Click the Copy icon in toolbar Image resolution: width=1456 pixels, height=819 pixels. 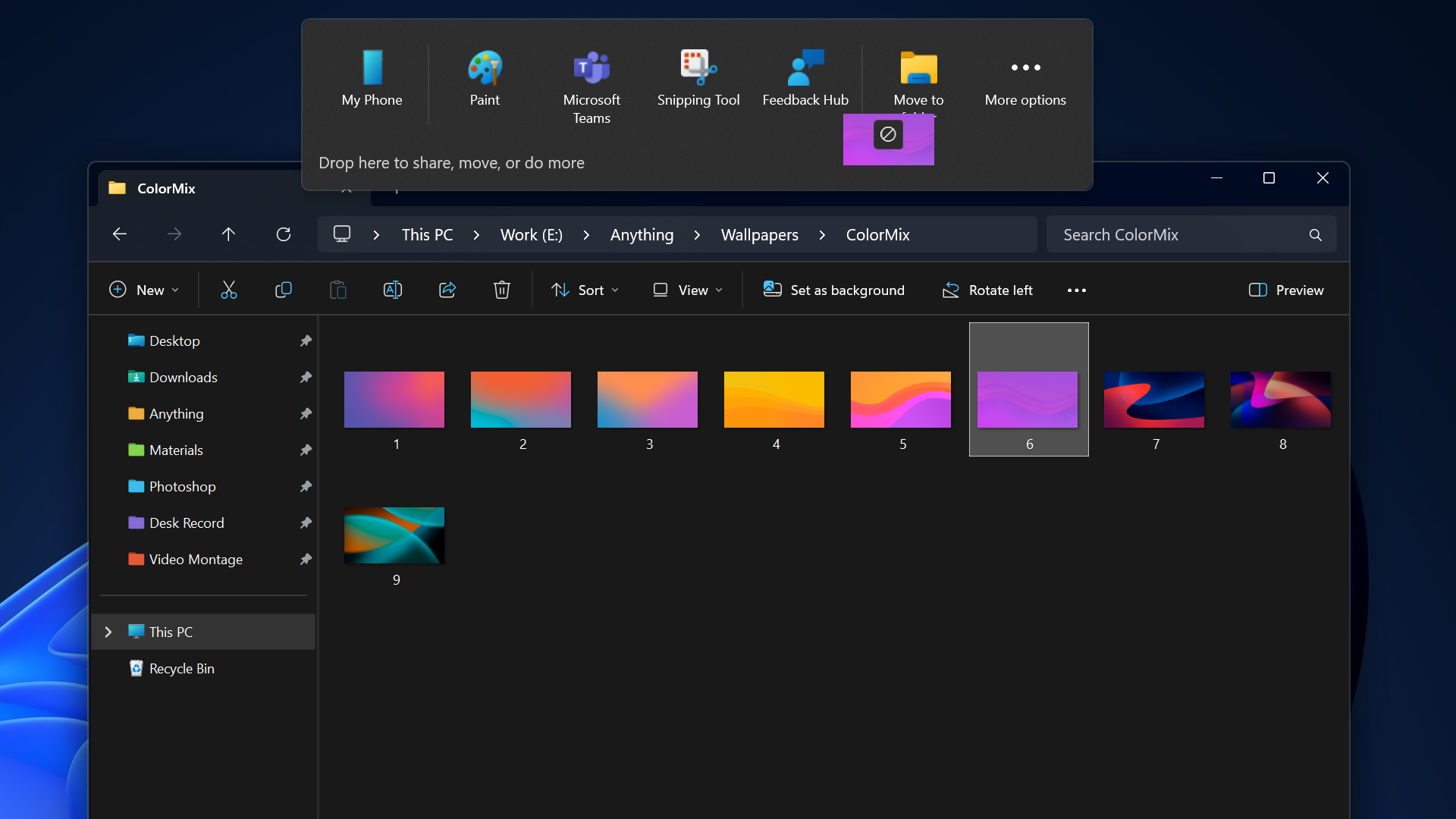283,290
